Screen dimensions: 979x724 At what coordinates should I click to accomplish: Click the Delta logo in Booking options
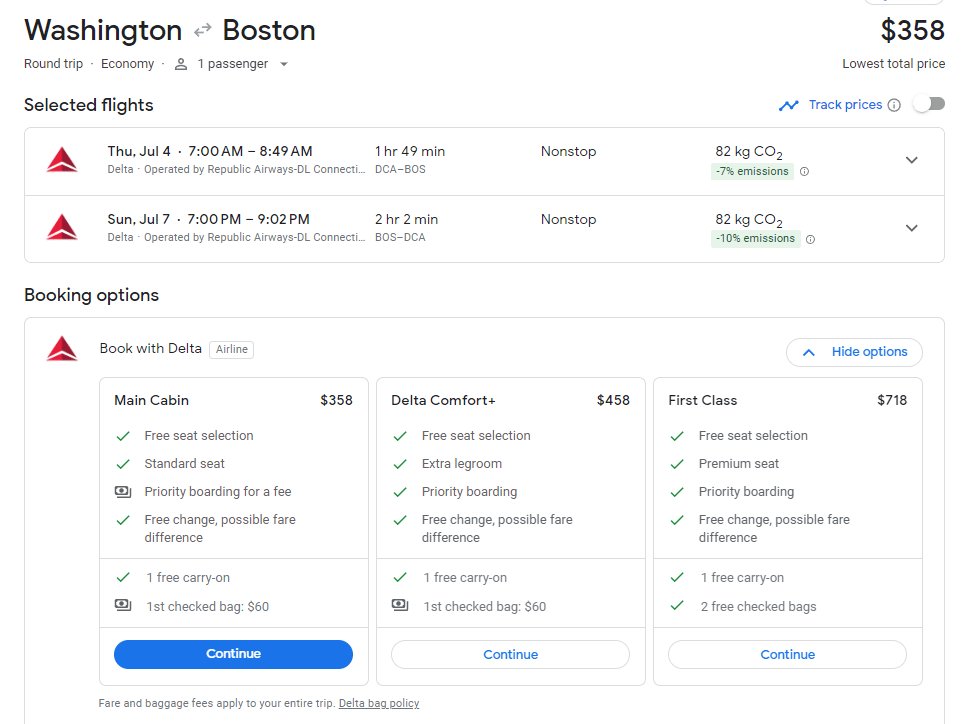[x=62, y=349]
